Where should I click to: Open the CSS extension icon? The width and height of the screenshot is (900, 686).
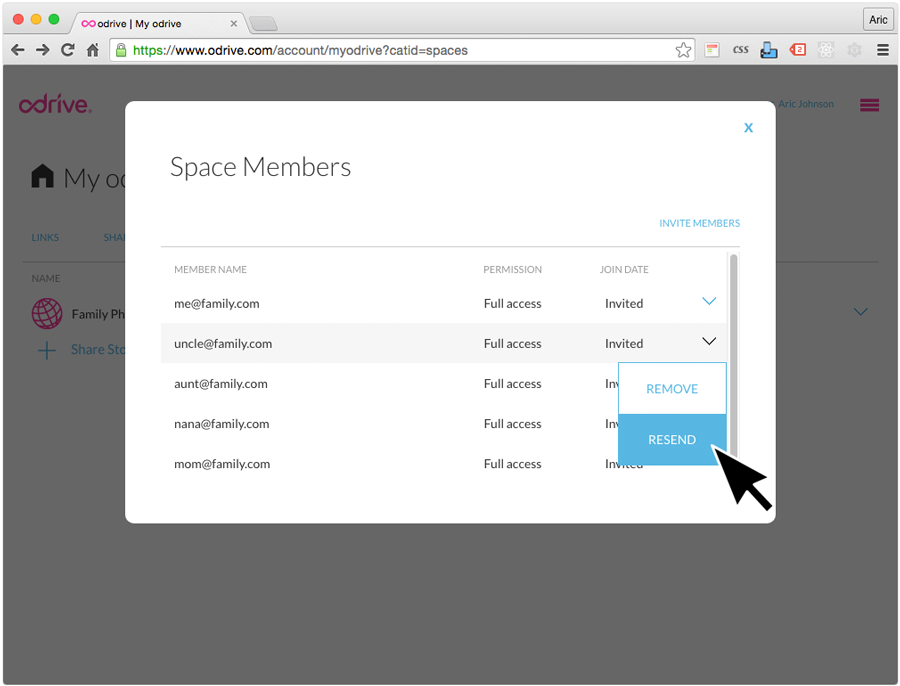point(740,50)
